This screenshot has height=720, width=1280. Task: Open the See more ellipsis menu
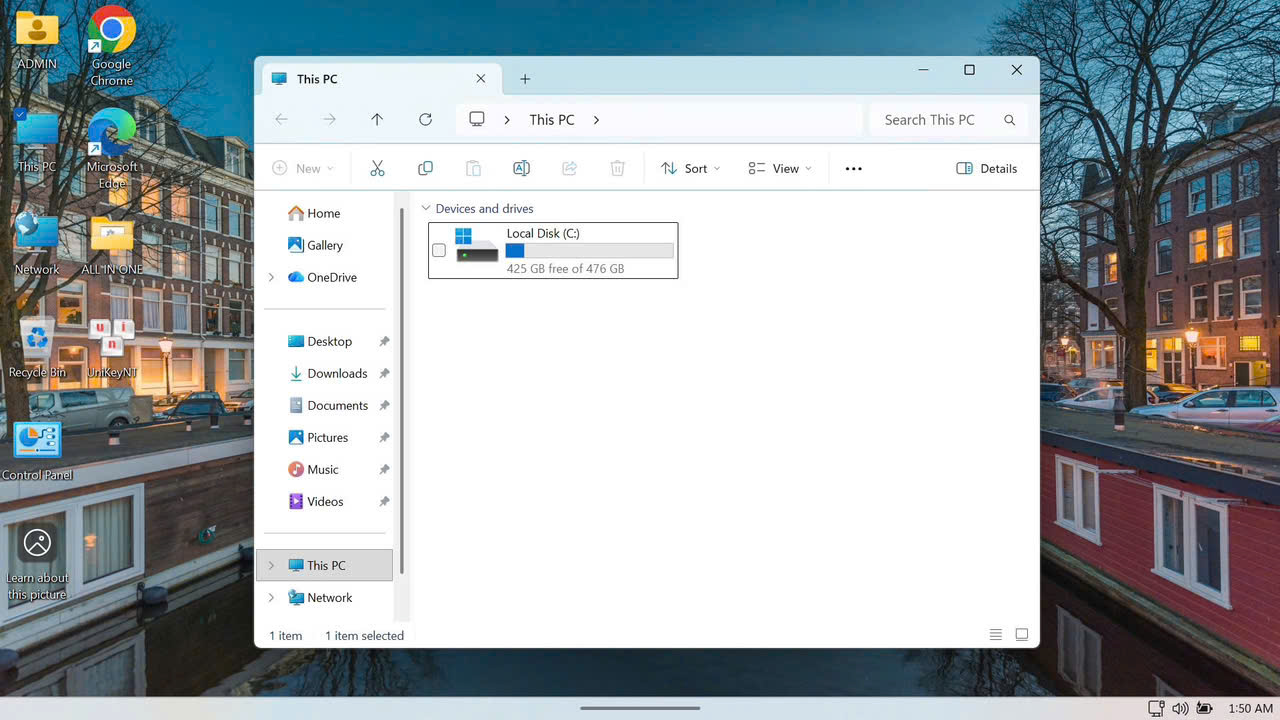853,169
